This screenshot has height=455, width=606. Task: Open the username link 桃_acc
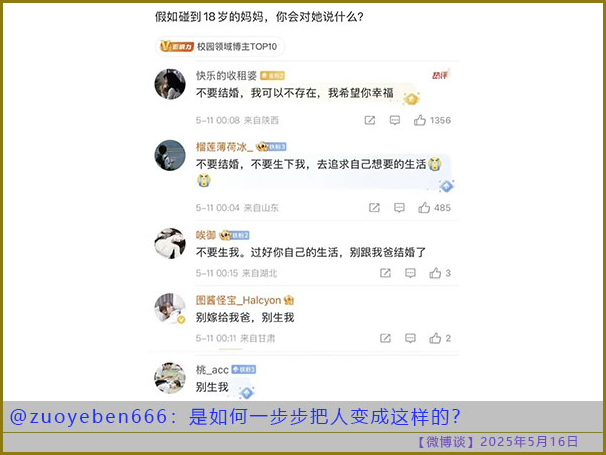[212, 370]
